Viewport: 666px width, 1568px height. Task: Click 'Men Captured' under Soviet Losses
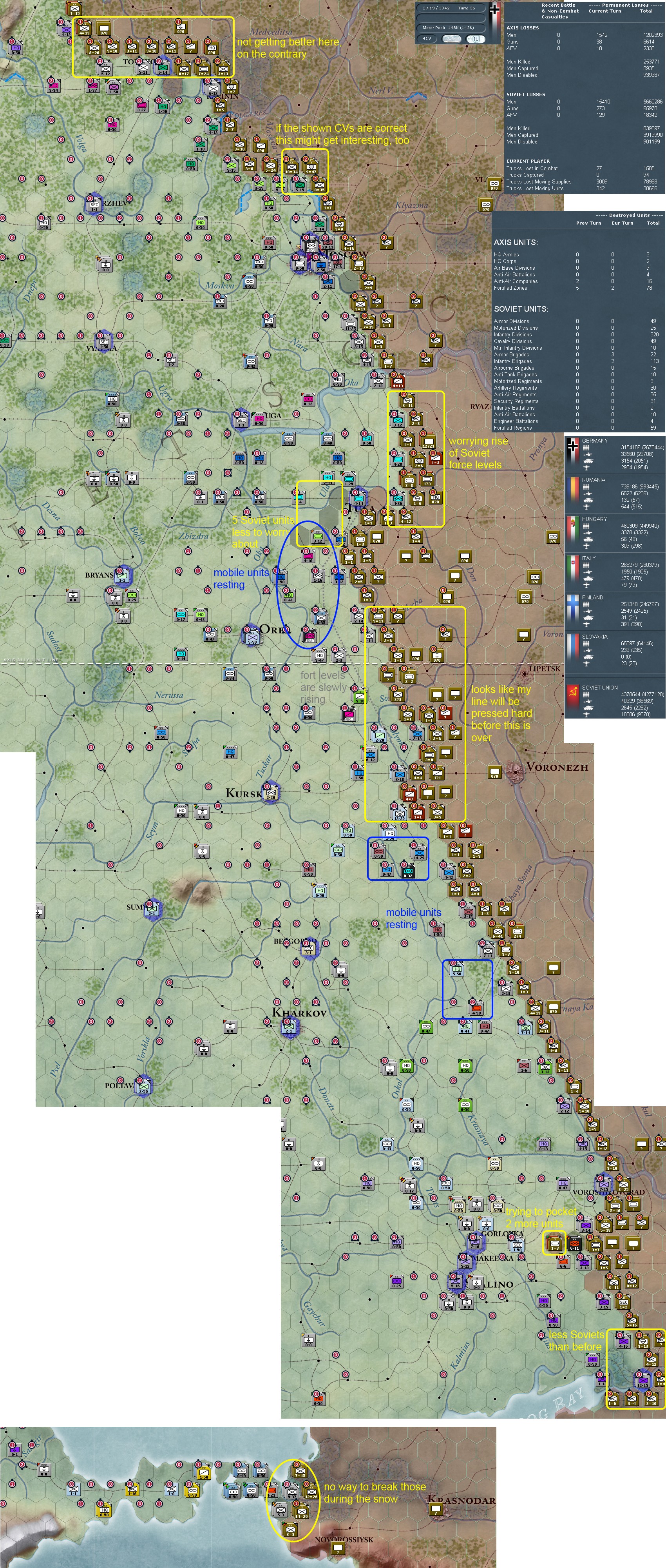(x=522, y=135)
